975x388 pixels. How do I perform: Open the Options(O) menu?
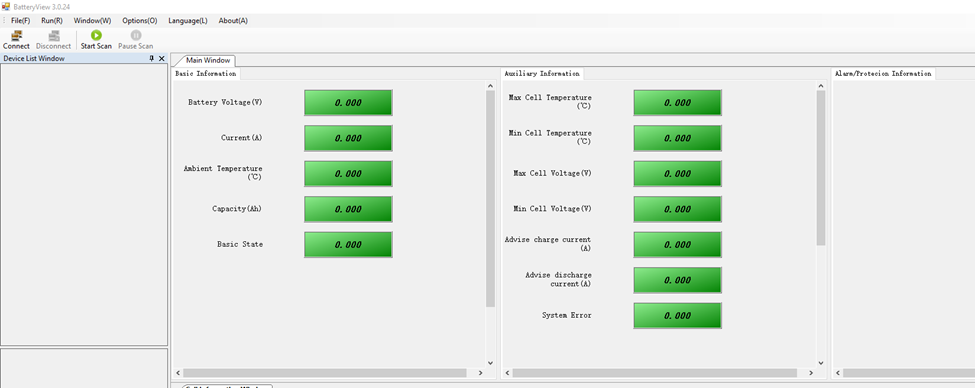[140, 21]
